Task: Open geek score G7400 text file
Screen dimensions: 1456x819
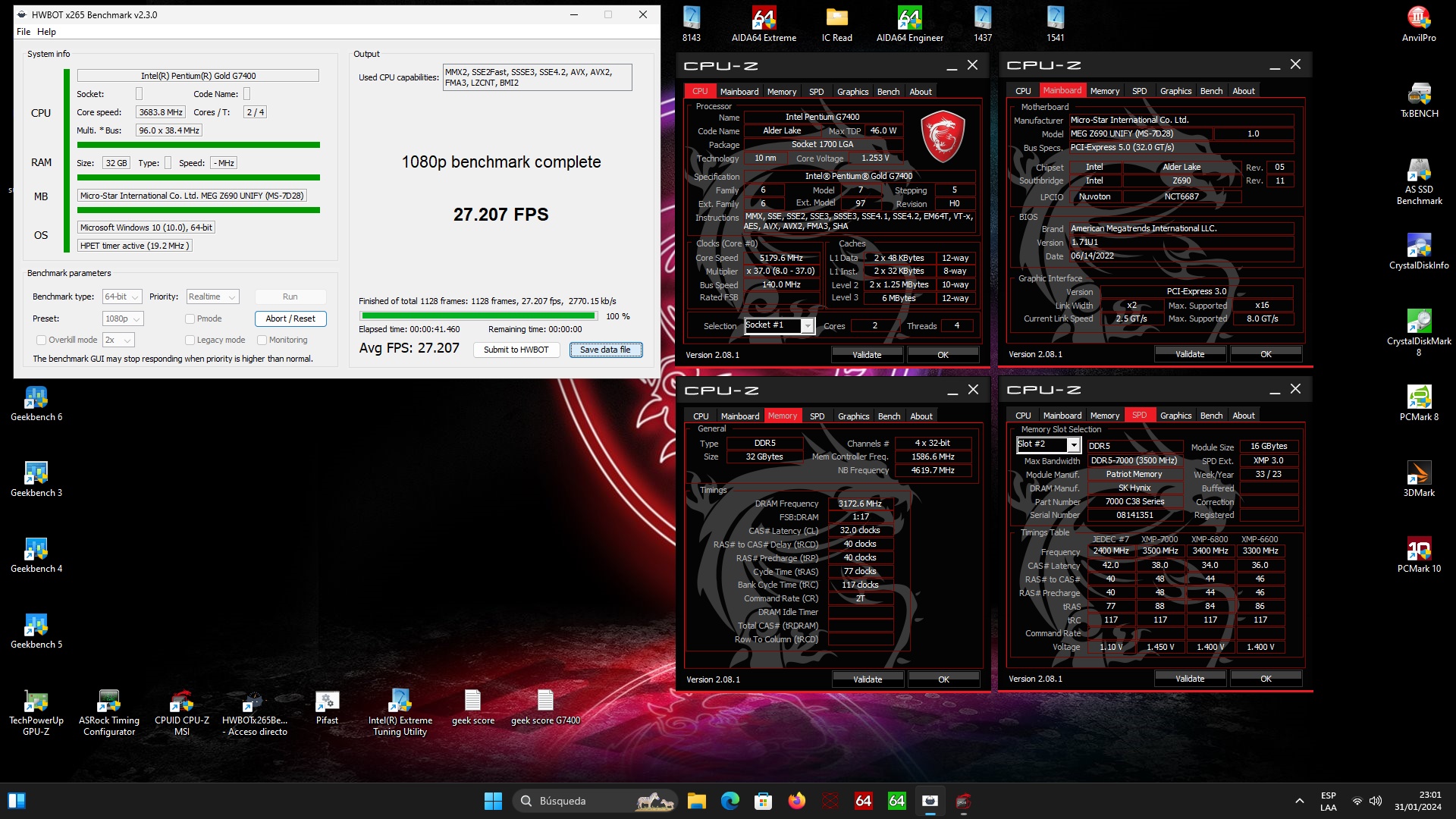Action: pyautogui.click(x=545, y=707)
